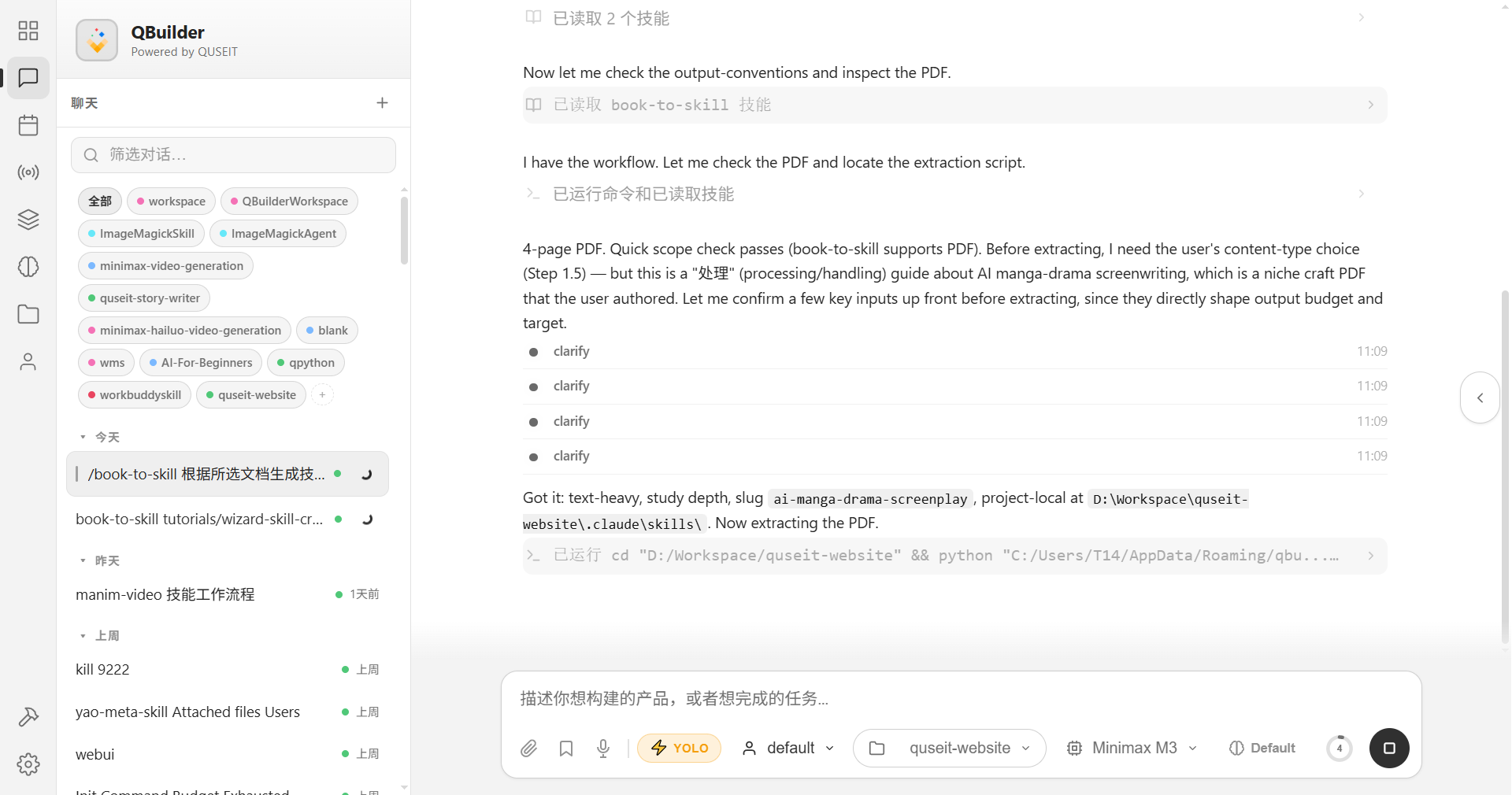Toggle the Default thinking mode
This screenshot has width=1512, height=795.
pyautogui.click(x=1262, y=749)
